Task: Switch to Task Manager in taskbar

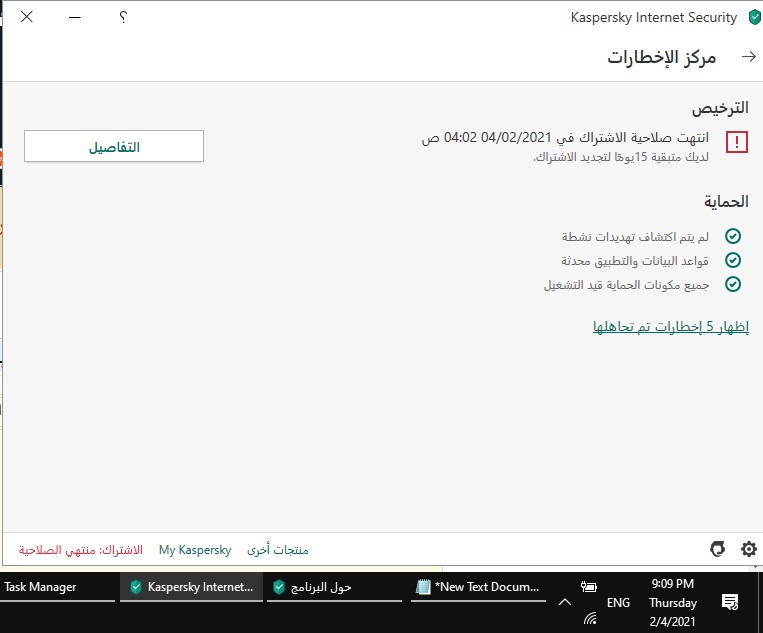Action: click(57, 587)
